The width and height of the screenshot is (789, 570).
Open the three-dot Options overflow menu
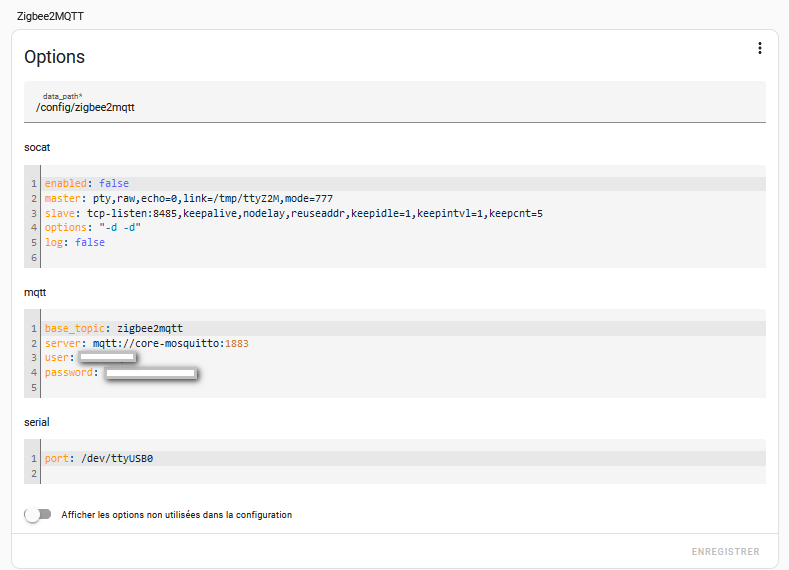tap(759, 48)
